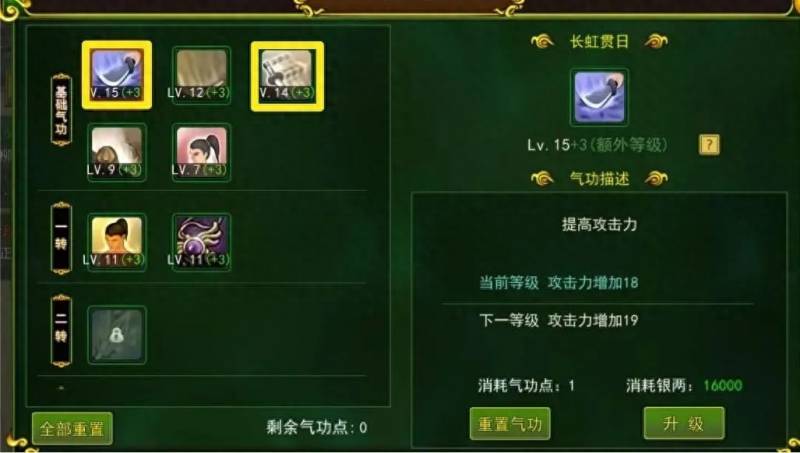Select the LV.11 purple orb skill
This screenshot has height=453, width=800.
pyautogui.click(x=202, y=242)
